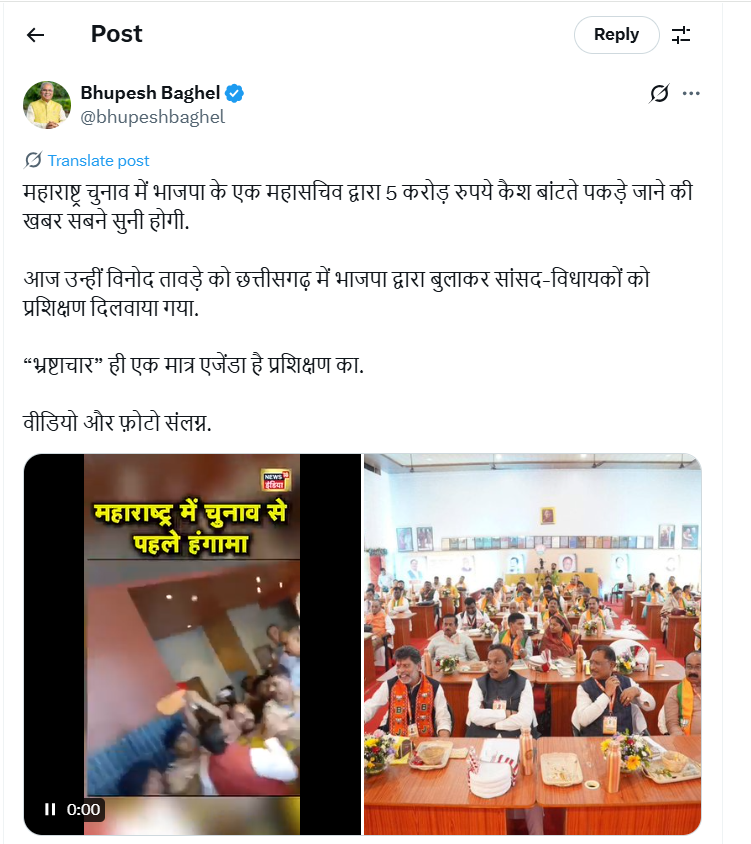Click the Post header title
751x844 pixels.
click(x=117, y=34)
